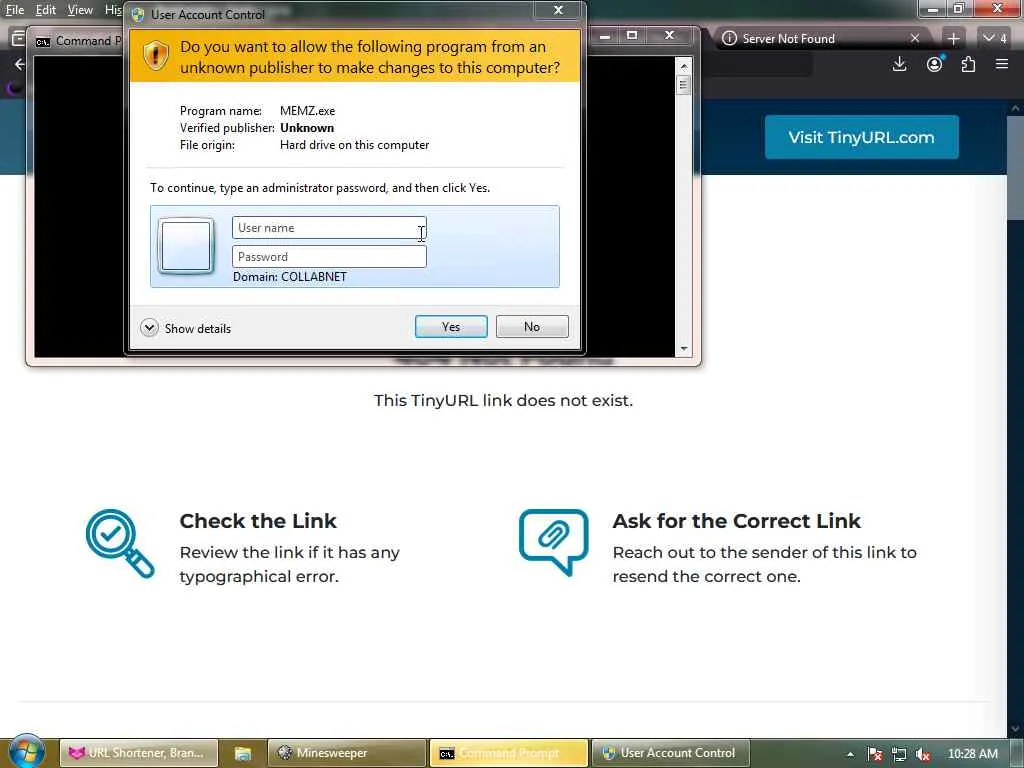Viewport: 1024px width, 768px height.
Task: Open browser downloads icon
Action: 899,64
